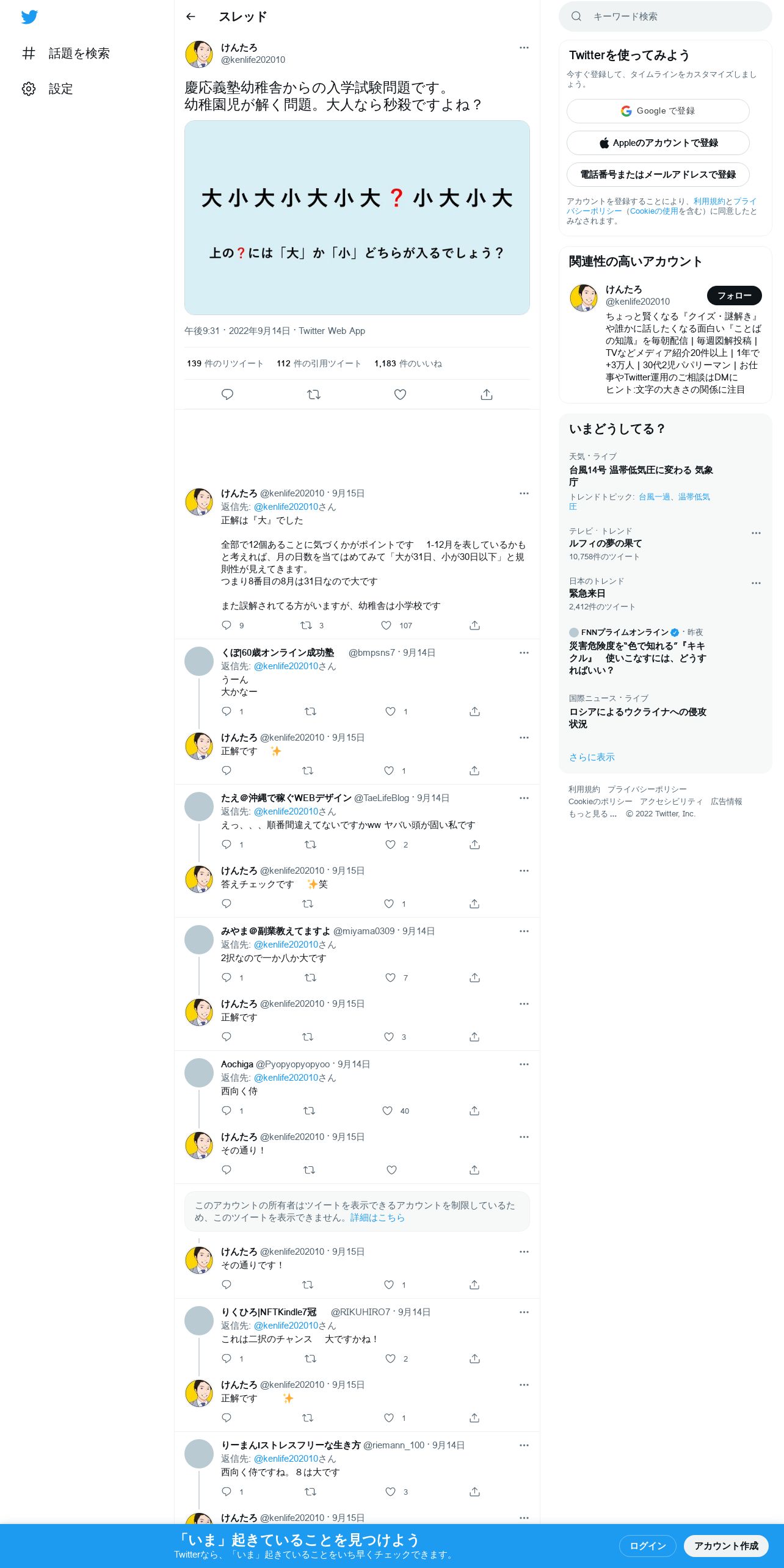This screenshot has width=784, height=1568.
Task: Reply to the main quiz tweet
Action: pos(227,394)
